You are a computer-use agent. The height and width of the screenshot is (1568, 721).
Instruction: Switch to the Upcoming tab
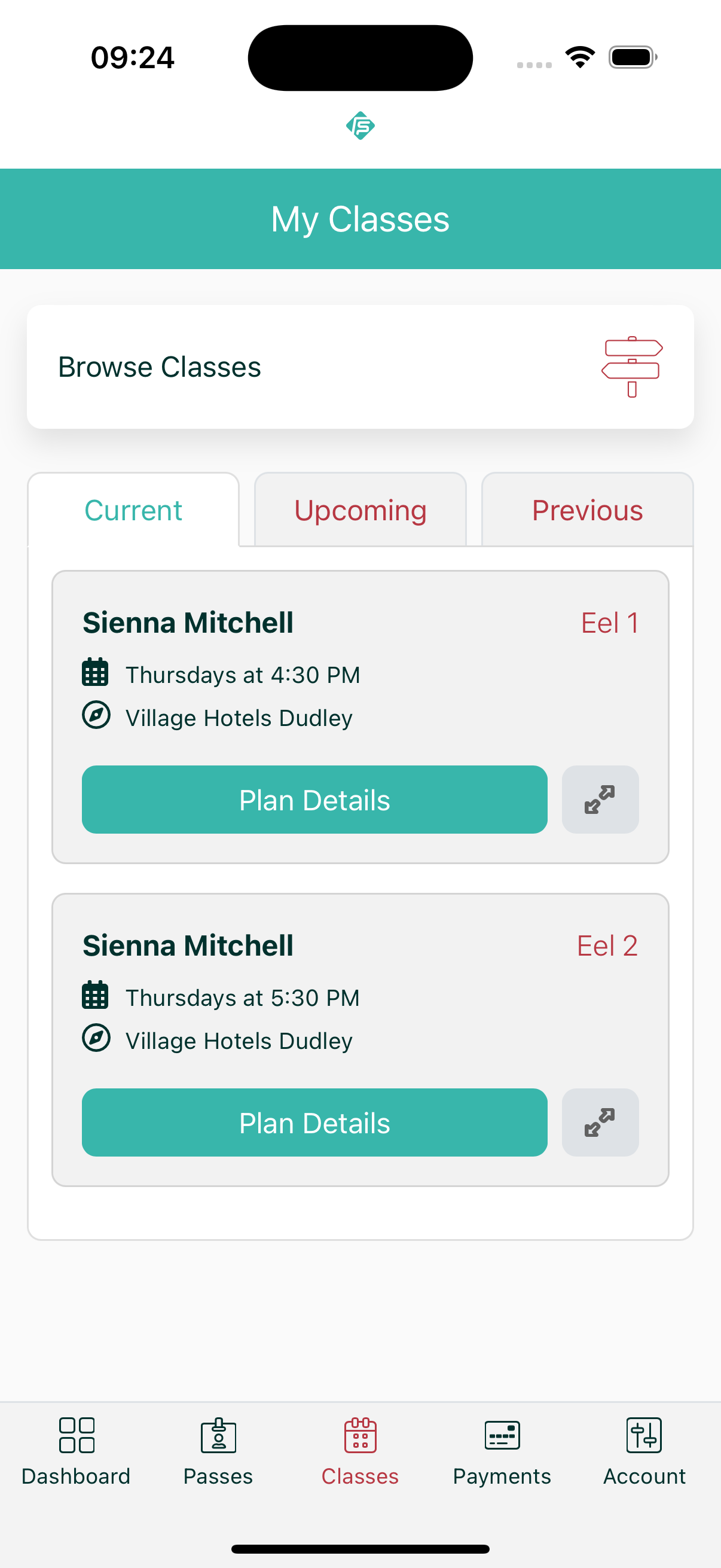(360, 510)
